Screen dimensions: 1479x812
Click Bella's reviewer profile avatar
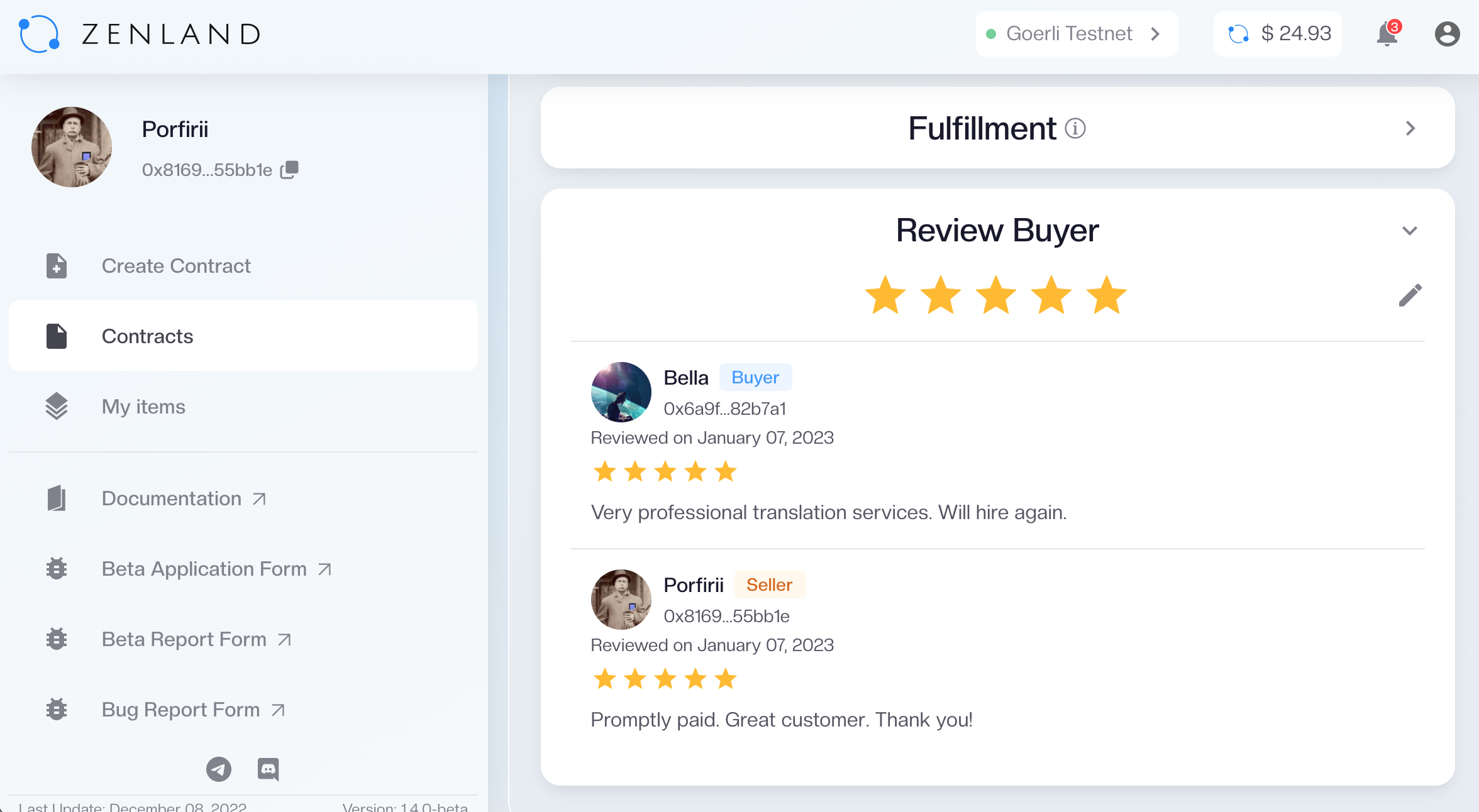tap(621, 392)
